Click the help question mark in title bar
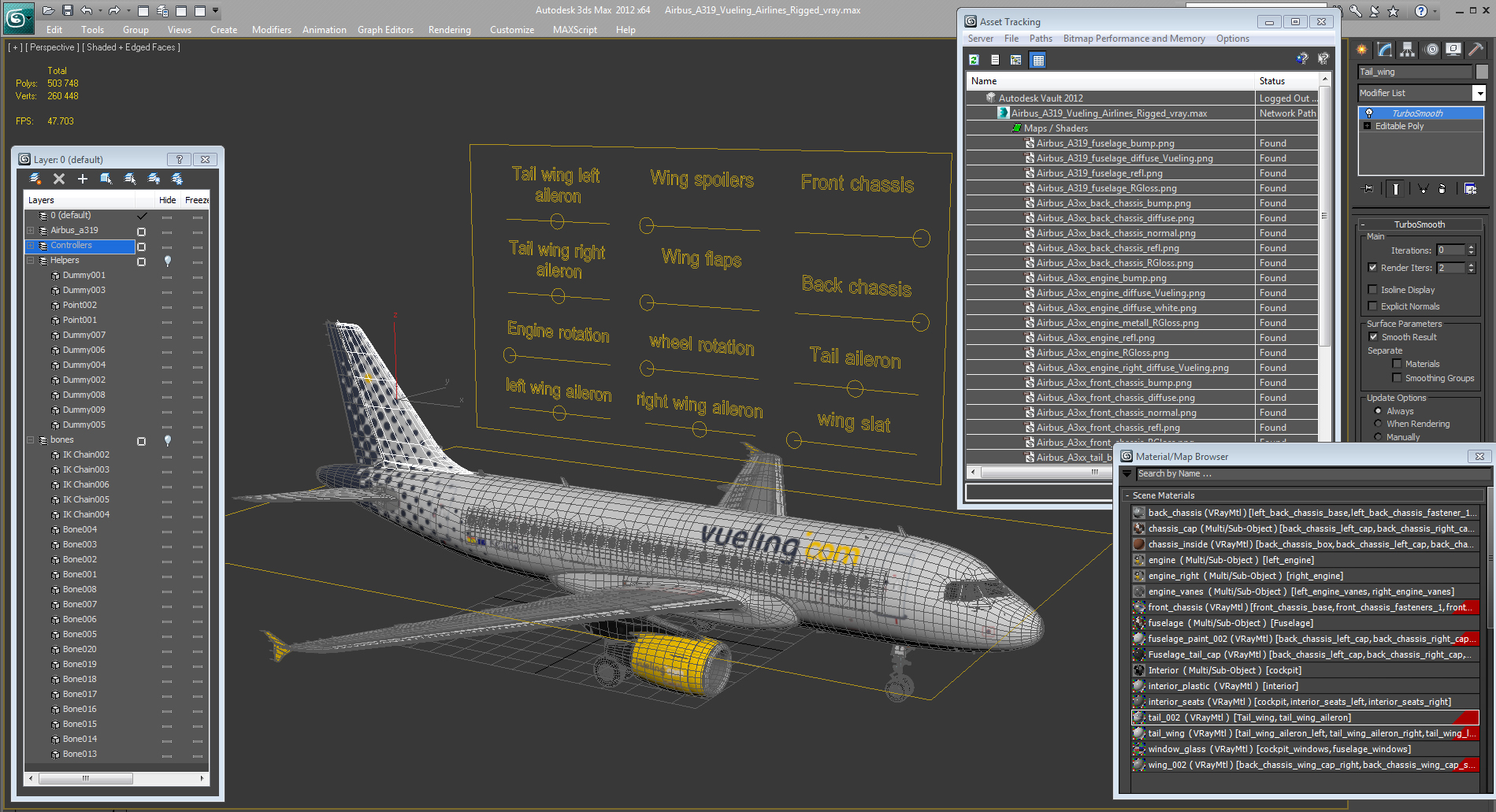 click(x=1421, y=11)
